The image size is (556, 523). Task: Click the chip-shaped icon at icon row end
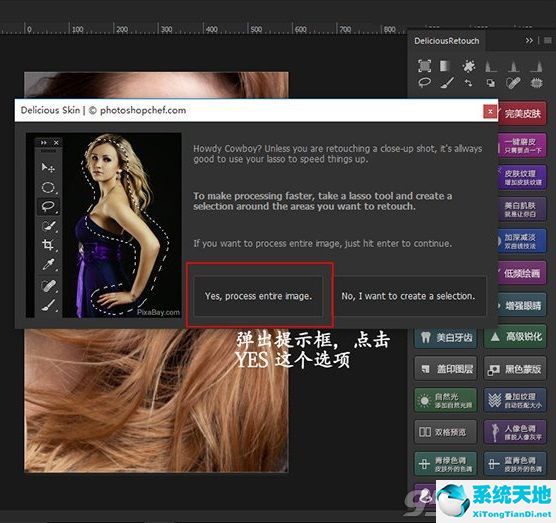pyautogui.click(x=536, y=83)
